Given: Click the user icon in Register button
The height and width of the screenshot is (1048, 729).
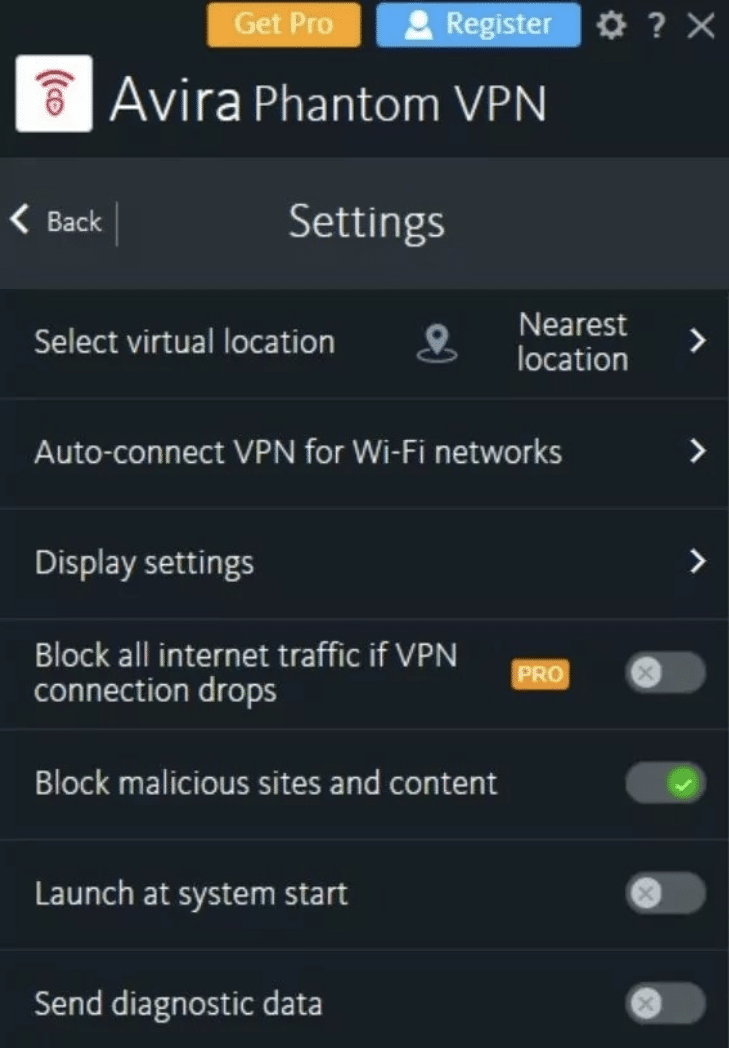Looking at the screenshot, I should point(419,25).
